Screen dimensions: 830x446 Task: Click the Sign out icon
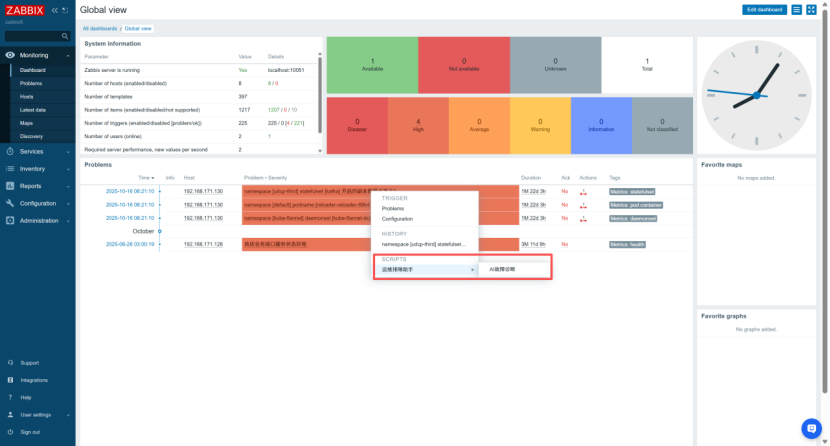click(10, 431)
